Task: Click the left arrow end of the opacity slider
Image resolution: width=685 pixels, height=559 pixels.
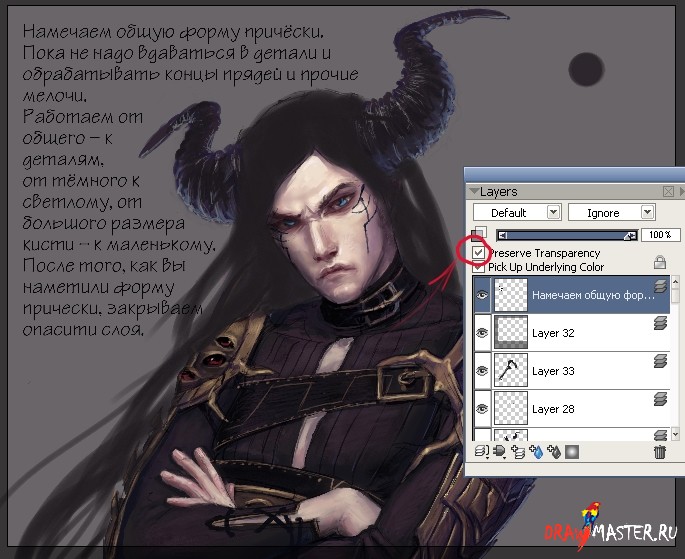Action: (x=503, y=235)
